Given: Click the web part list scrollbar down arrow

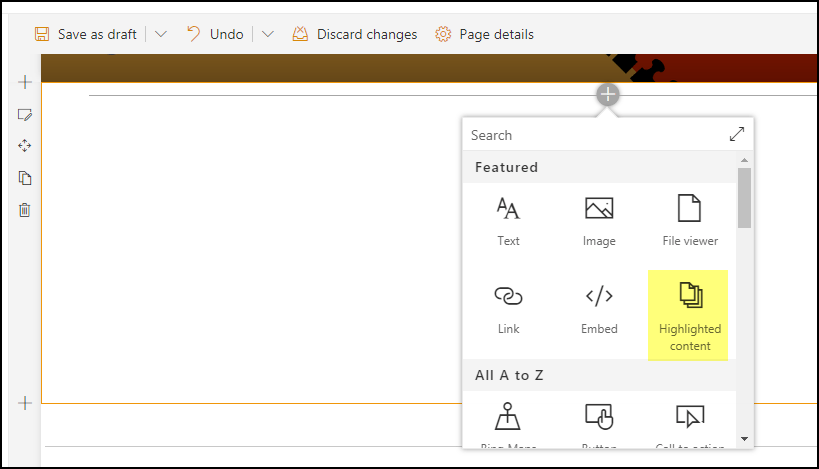Looking at the screenshot, I should [744, 438].
